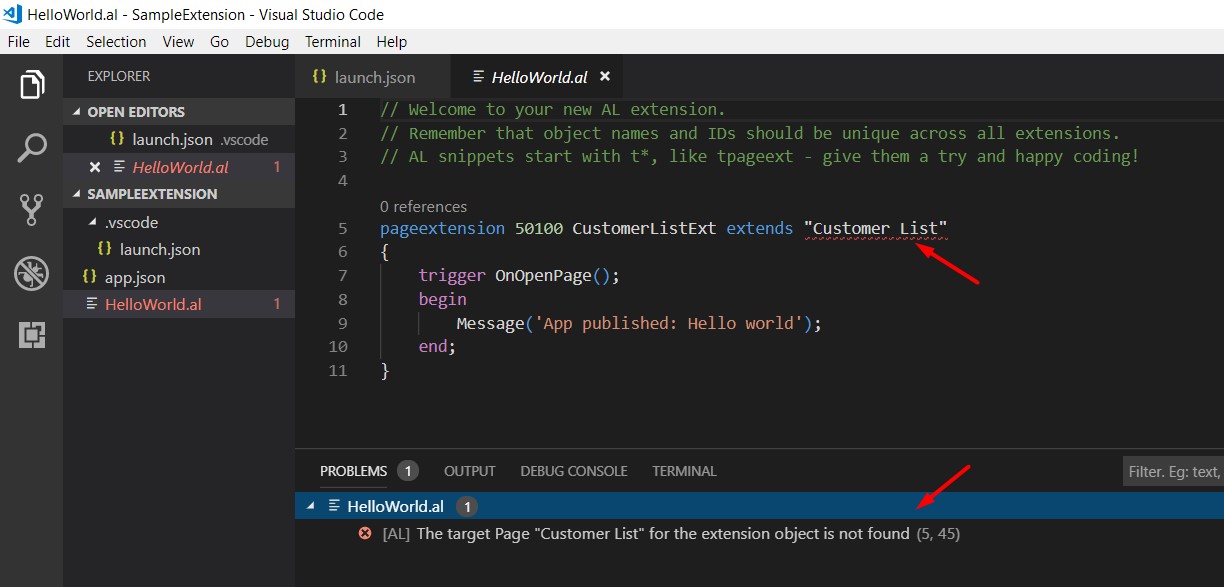This screenshot has width=1224, height=587.
Task: Switch to the TERMINAL tab
Action: coord(684,471)
